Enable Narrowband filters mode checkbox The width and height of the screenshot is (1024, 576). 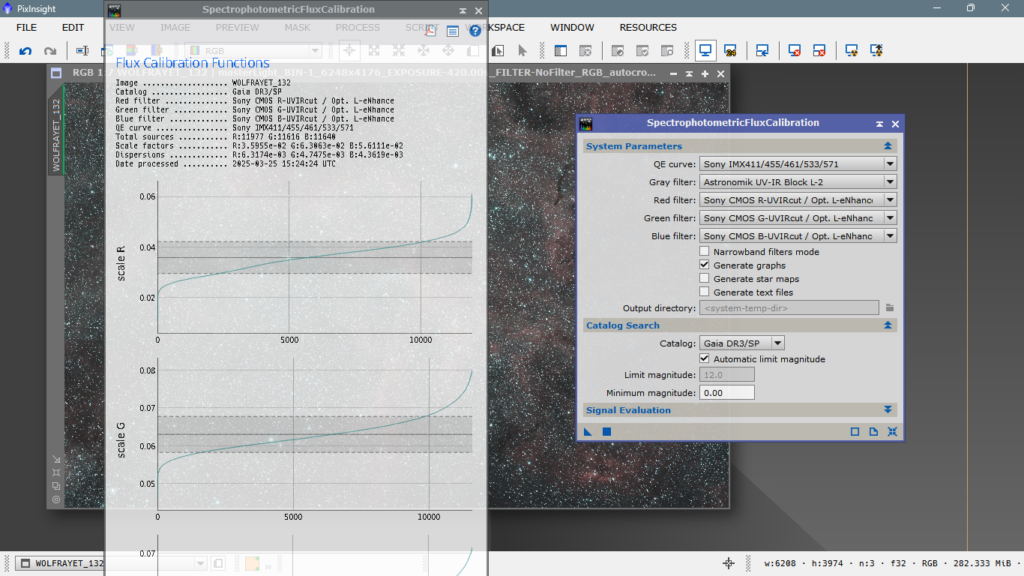click(x=704, y=251)
